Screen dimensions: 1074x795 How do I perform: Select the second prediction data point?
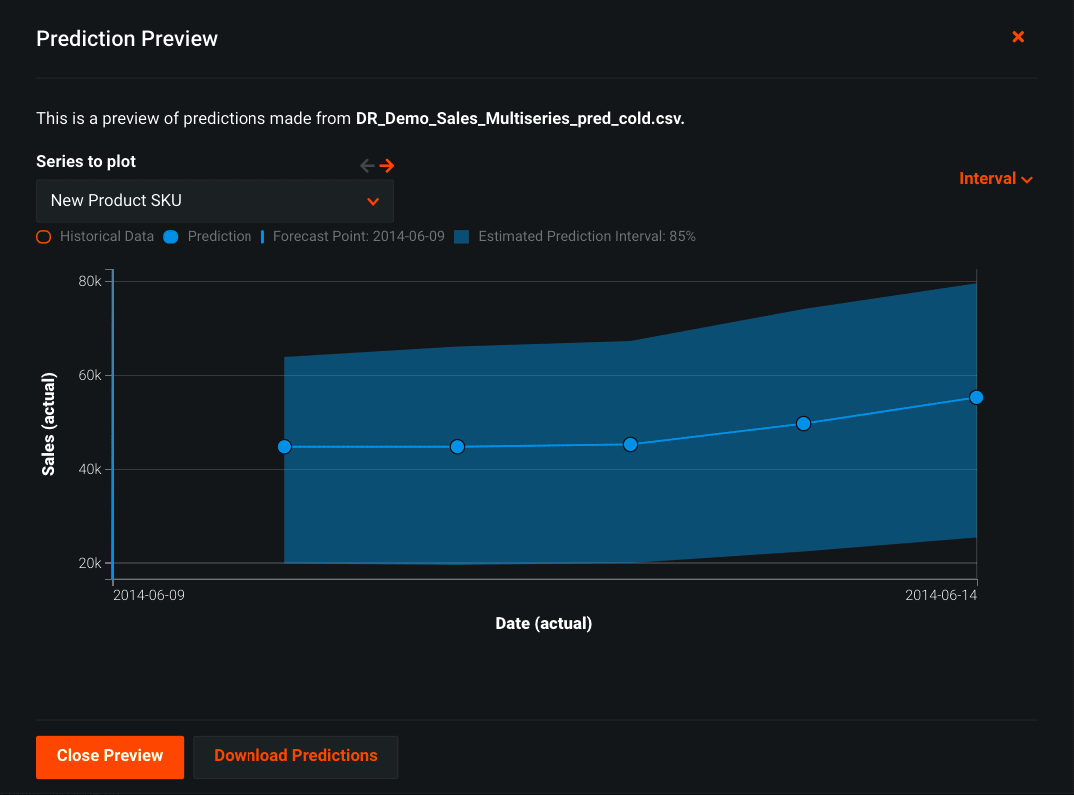tap(457, 447)
